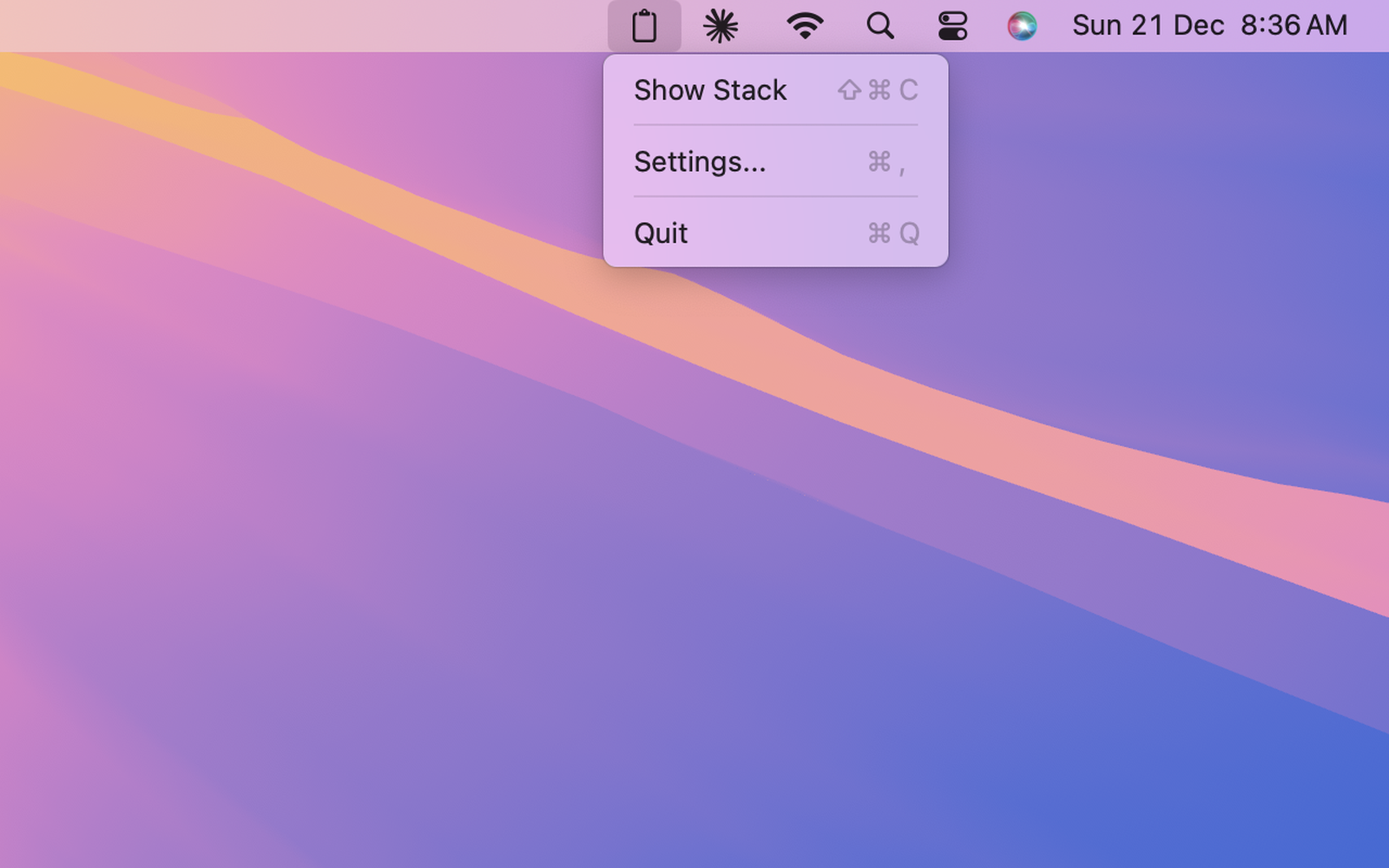Open the clipboard app's Settings dialog
The height and width of the screenshot is (868, 1389).
point(700,161)
